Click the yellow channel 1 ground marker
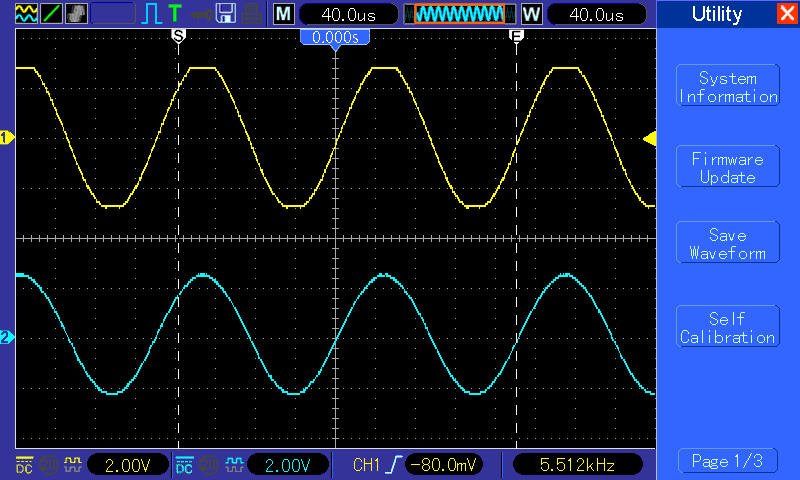The height and width of the screenshot is (480, 800). click(x=7, y=138)
